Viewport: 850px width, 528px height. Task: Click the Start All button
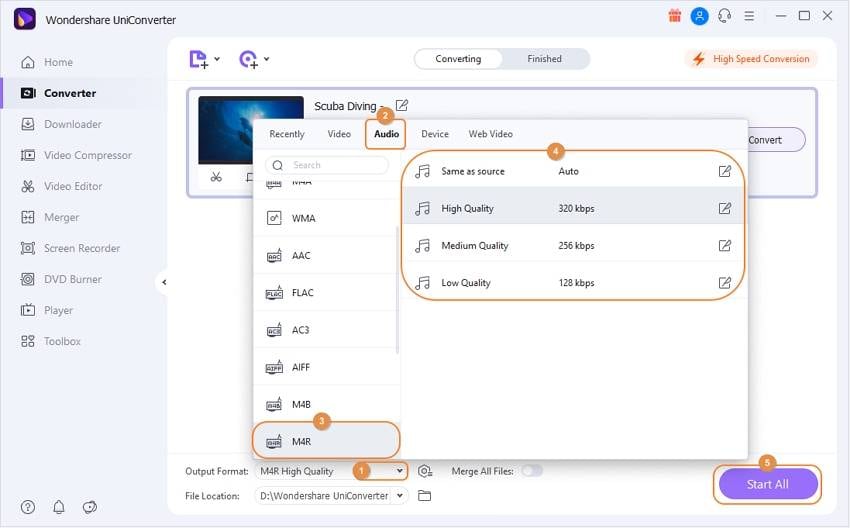tap(768, 484)
